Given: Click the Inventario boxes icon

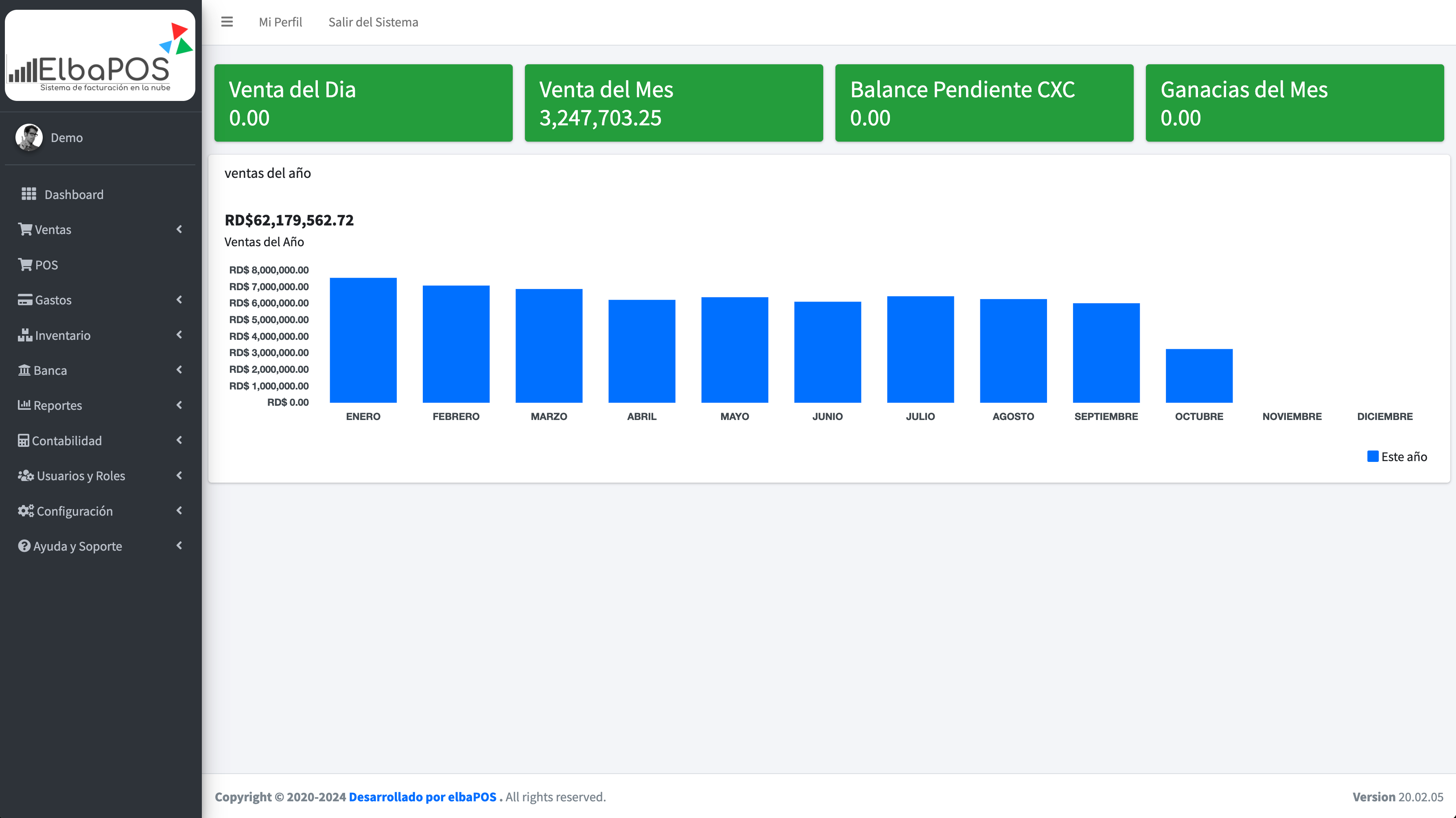Looking at the screenshot, I should point(25,335).
